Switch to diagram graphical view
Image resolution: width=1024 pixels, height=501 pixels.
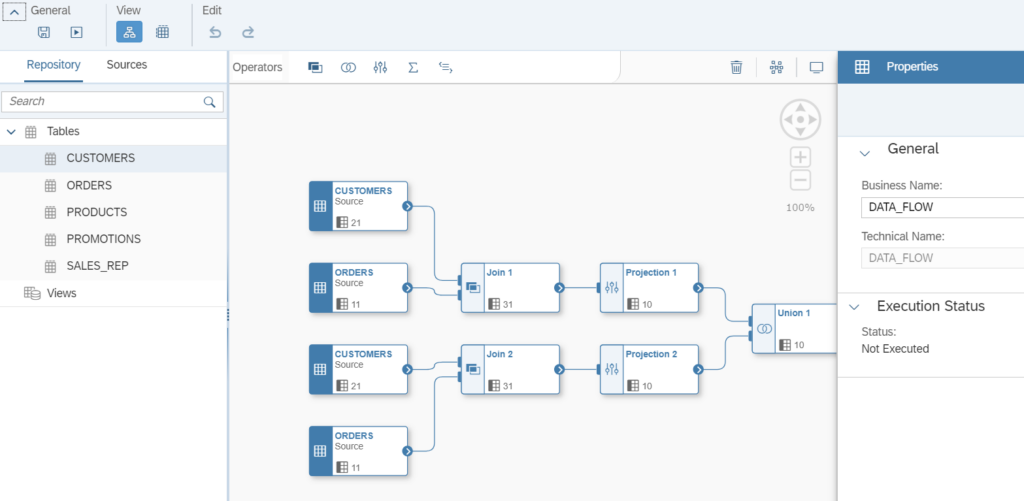129,32
